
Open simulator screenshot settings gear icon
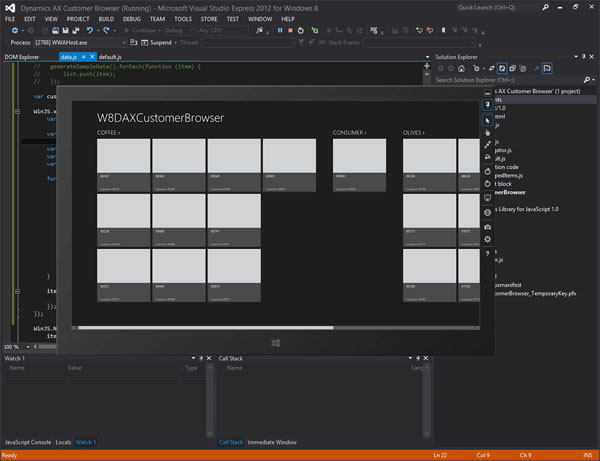[488, 239]
